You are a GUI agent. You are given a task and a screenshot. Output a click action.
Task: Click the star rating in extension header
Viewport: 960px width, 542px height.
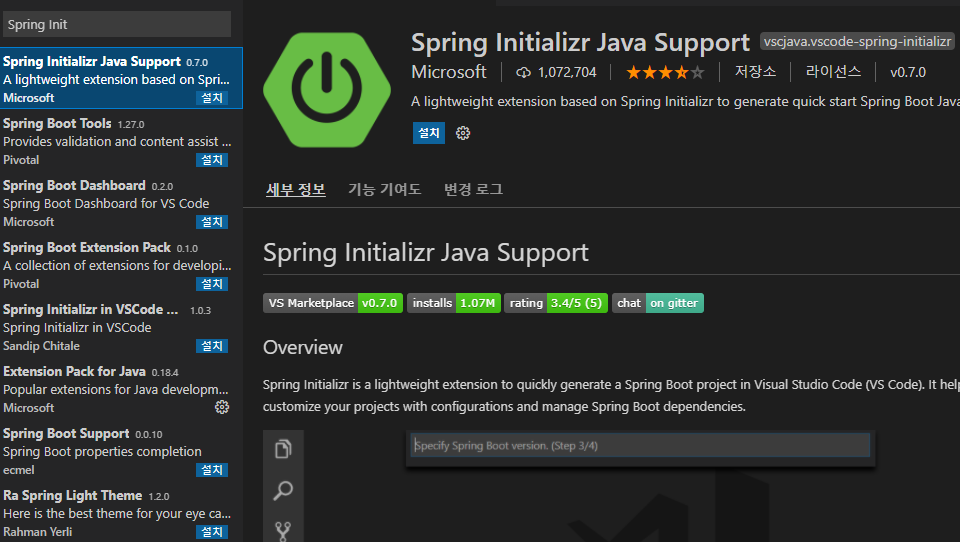[665, 72]
